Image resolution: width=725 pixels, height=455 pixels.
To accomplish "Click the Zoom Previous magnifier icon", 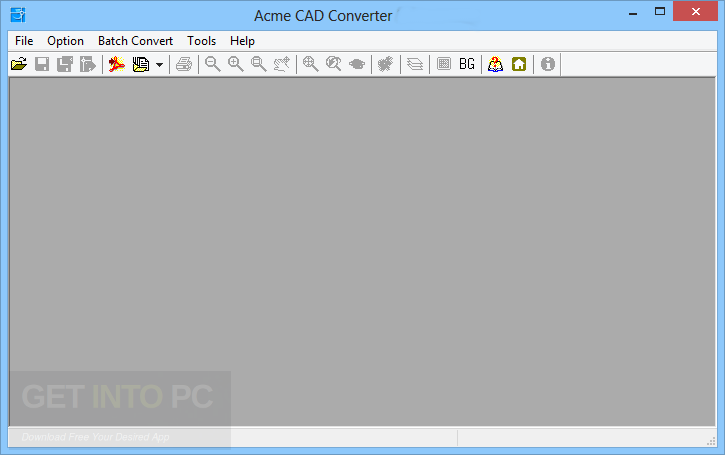I will coord(334,64).
